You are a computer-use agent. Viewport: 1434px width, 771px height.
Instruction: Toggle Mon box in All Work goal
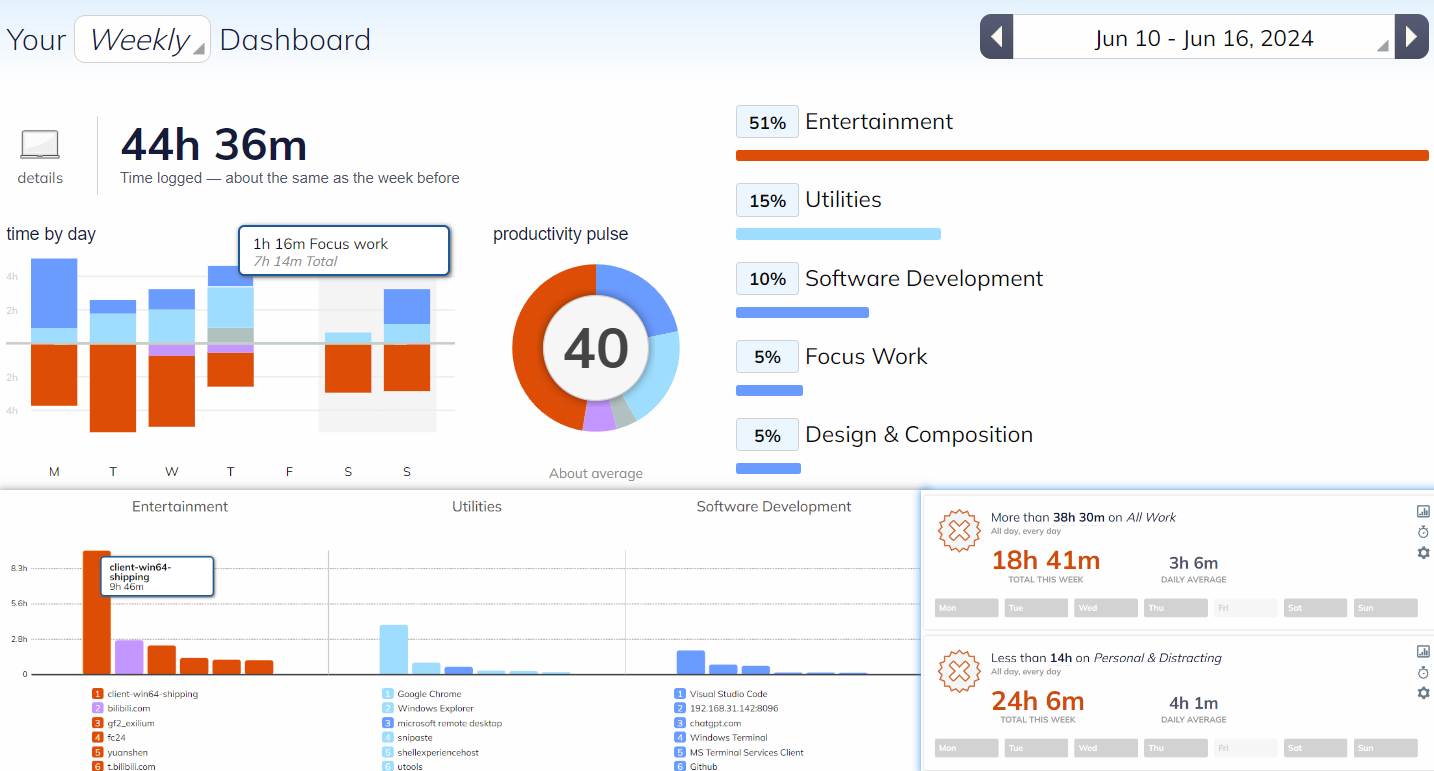tap(966, 608)
